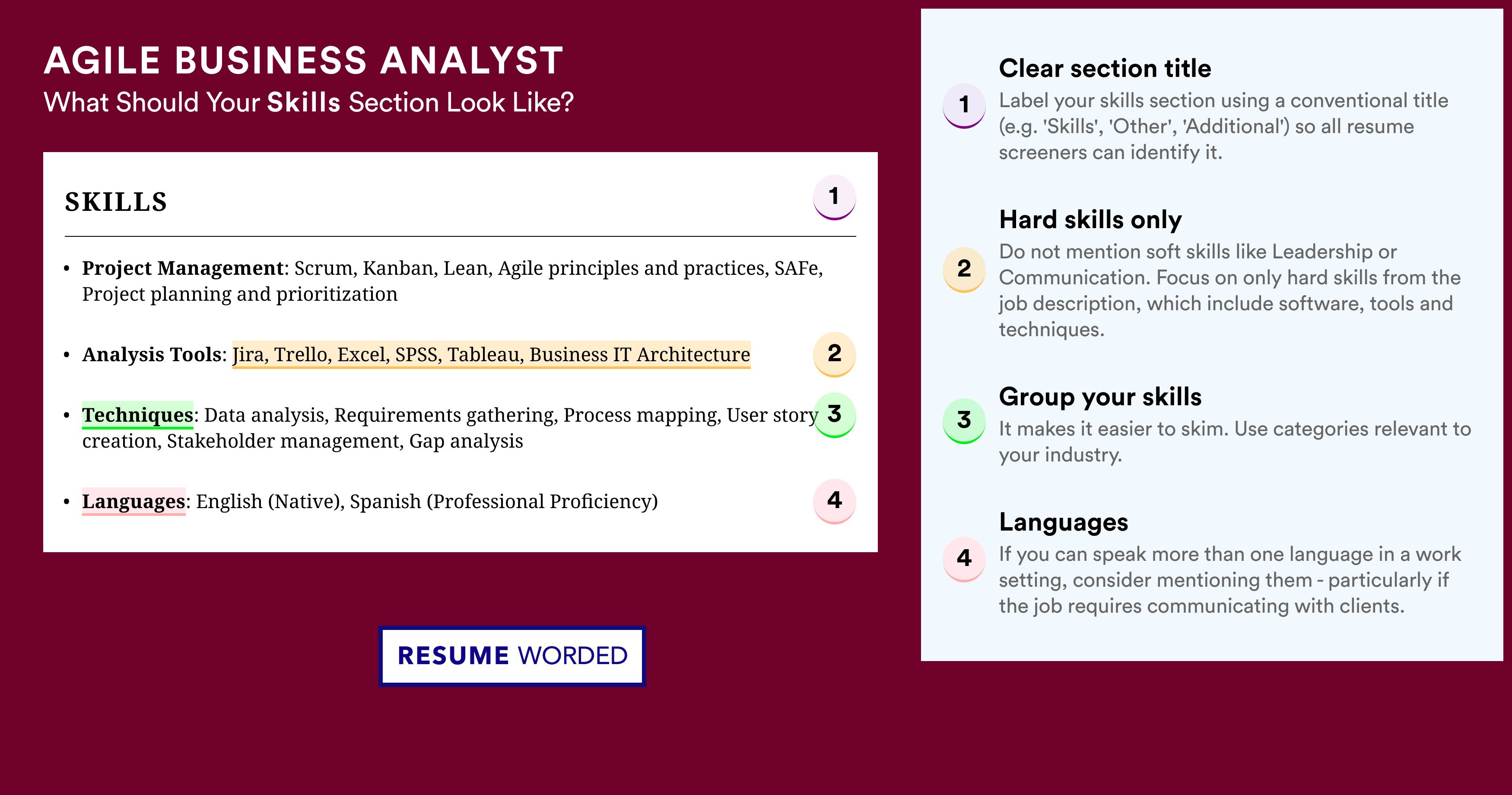Click the Hard skills only heading
This screenshot has width=1512, height=795.
point(1090,219)
